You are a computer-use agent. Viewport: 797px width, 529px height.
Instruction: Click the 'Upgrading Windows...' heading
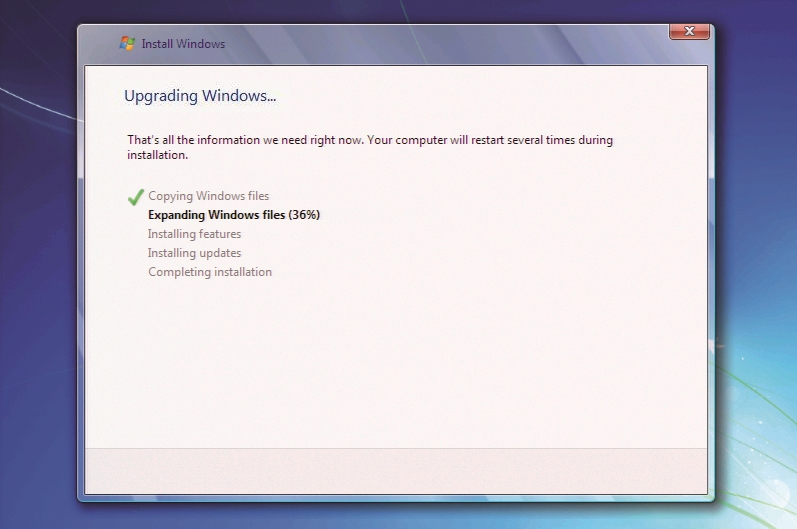pyautogui.click(x=200, y=96)
